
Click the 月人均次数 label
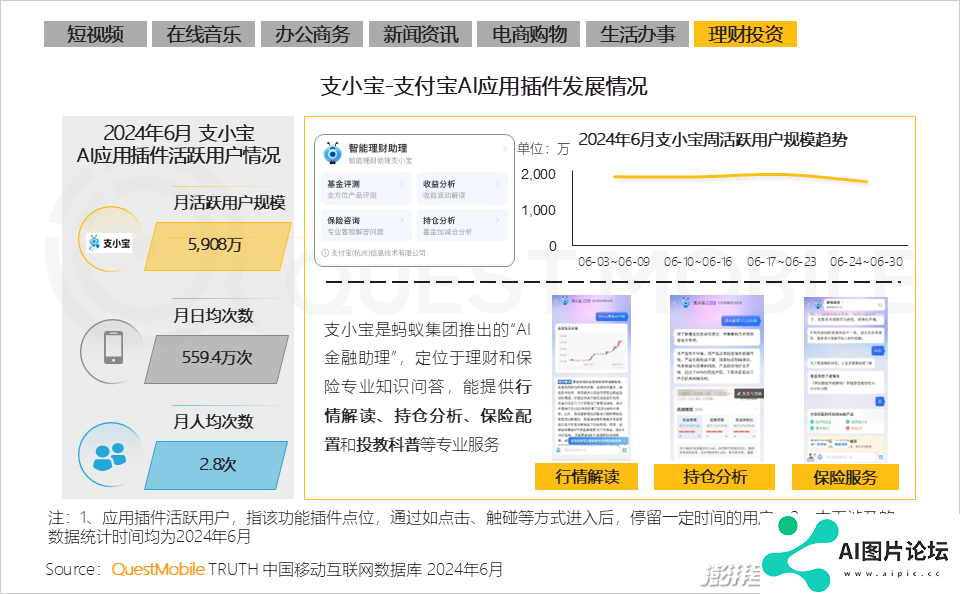pyautogui.click(x=213, y=421)
